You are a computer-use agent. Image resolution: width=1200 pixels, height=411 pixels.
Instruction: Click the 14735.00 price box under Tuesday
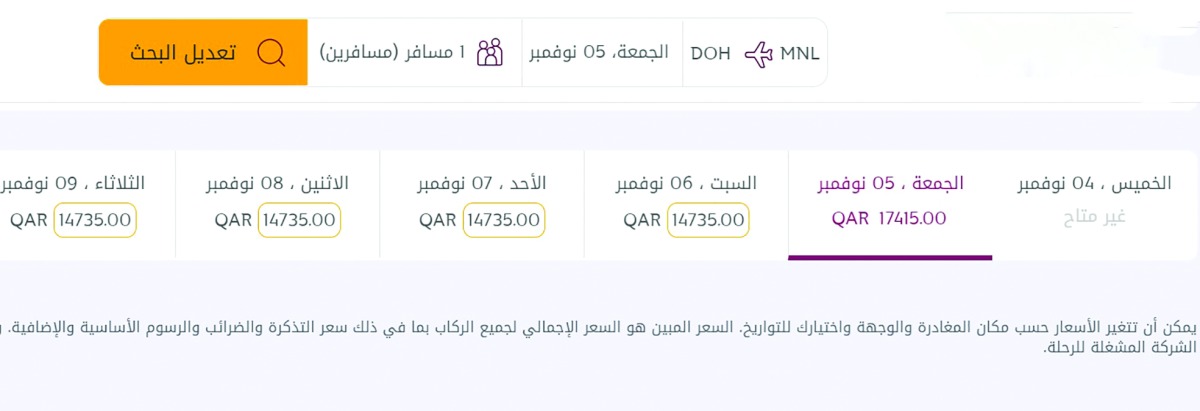[95, 220]
